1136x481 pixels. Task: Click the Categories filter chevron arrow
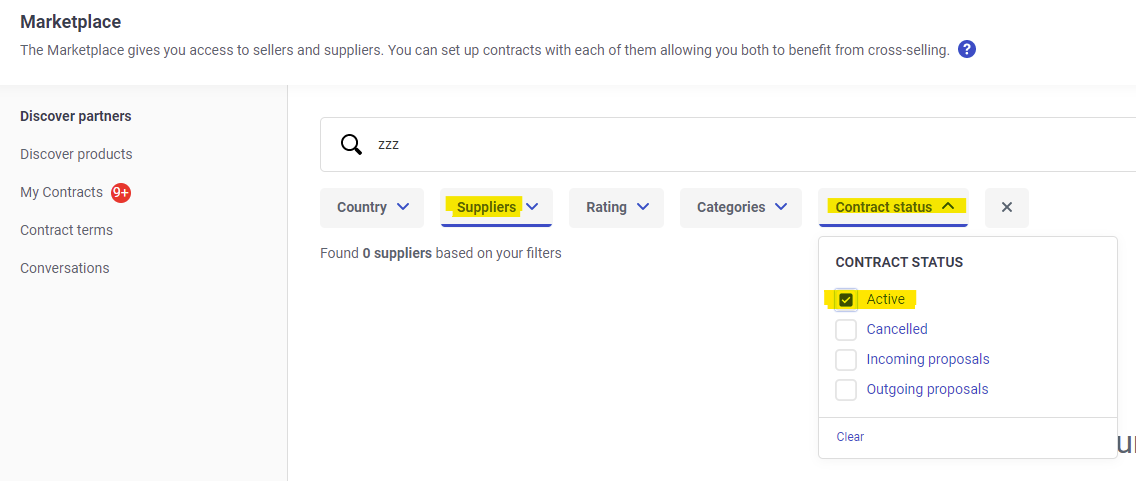781,207
